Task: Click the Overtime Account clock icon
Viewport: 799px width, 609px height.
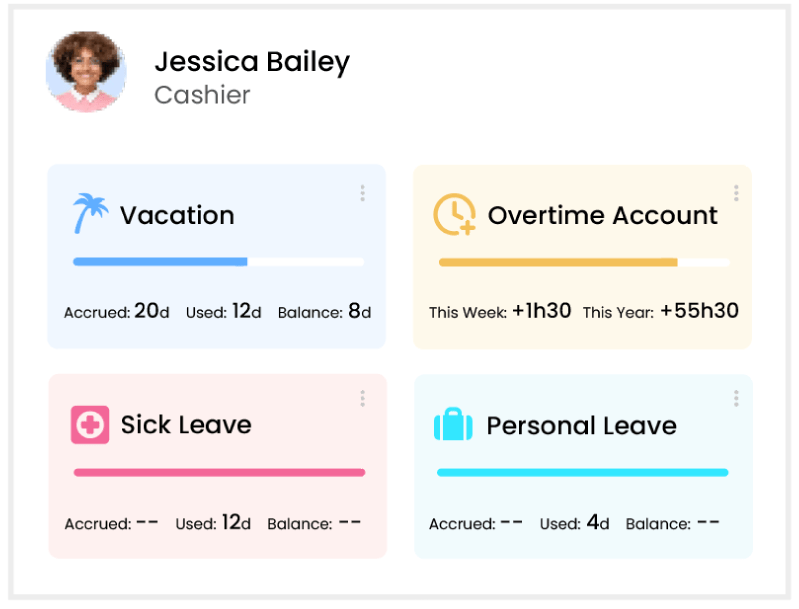Action: click(454, 215)
